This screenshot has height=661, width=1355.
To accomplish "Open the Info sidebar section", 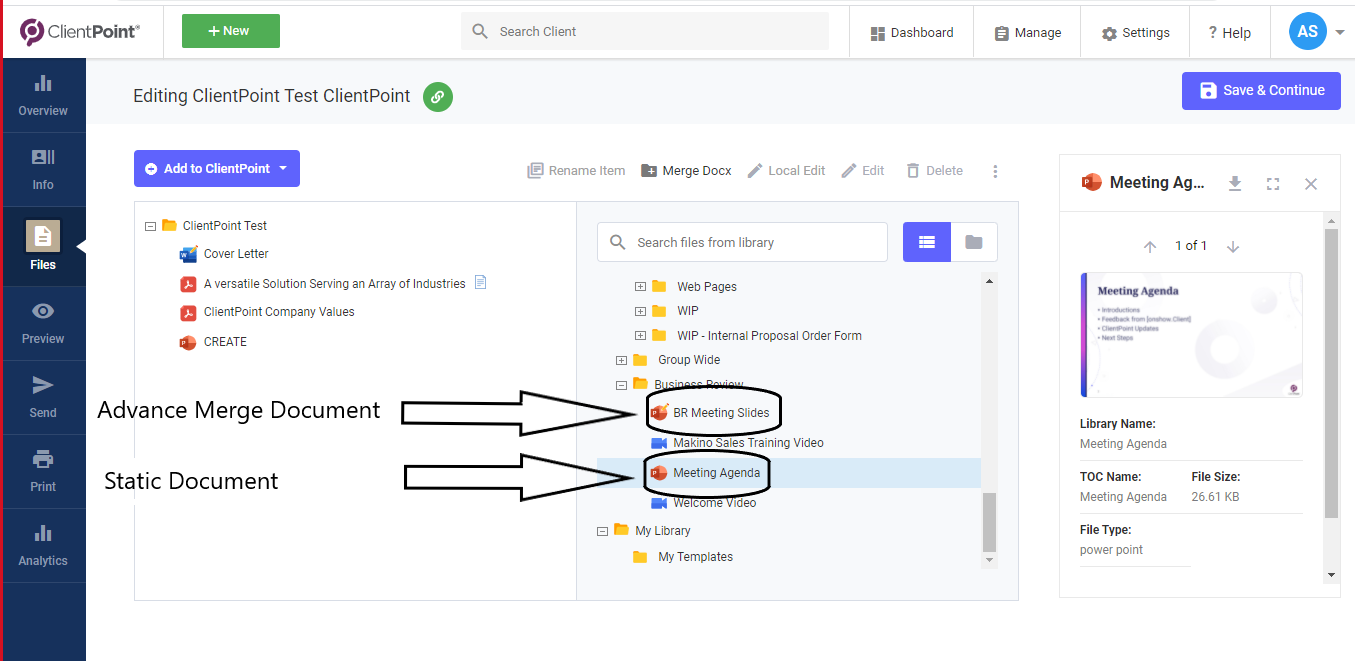I will click(43, 169).
